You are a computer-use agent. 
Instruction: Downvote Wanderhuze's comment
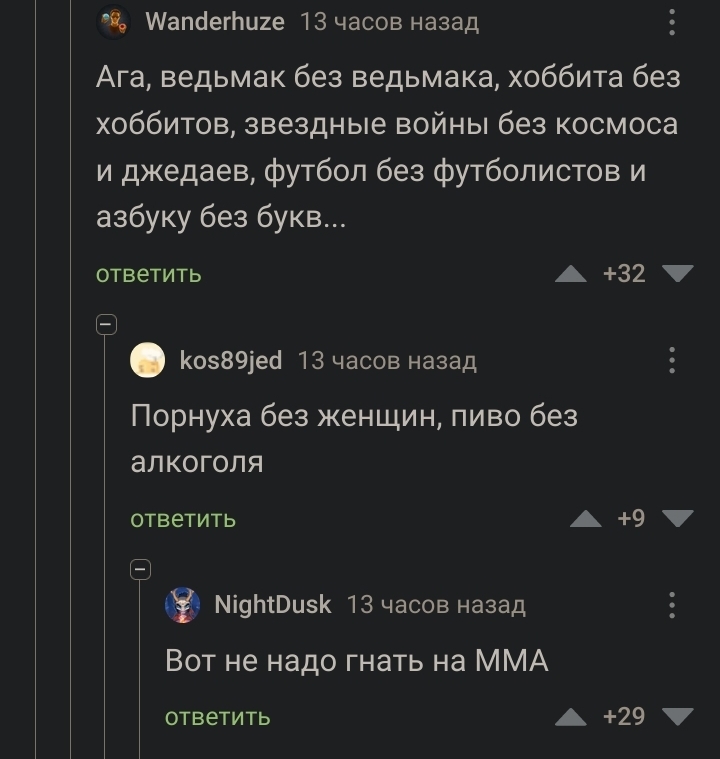[x=677, y=274]
